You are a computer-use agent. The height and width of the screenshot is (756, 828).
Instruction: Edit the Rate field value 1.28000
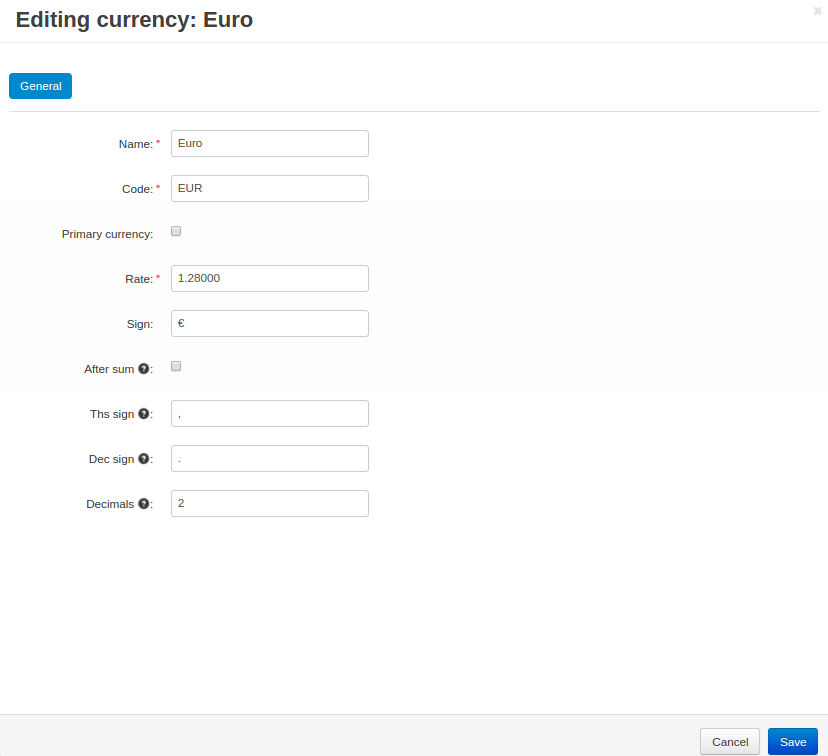coord(270,278)
